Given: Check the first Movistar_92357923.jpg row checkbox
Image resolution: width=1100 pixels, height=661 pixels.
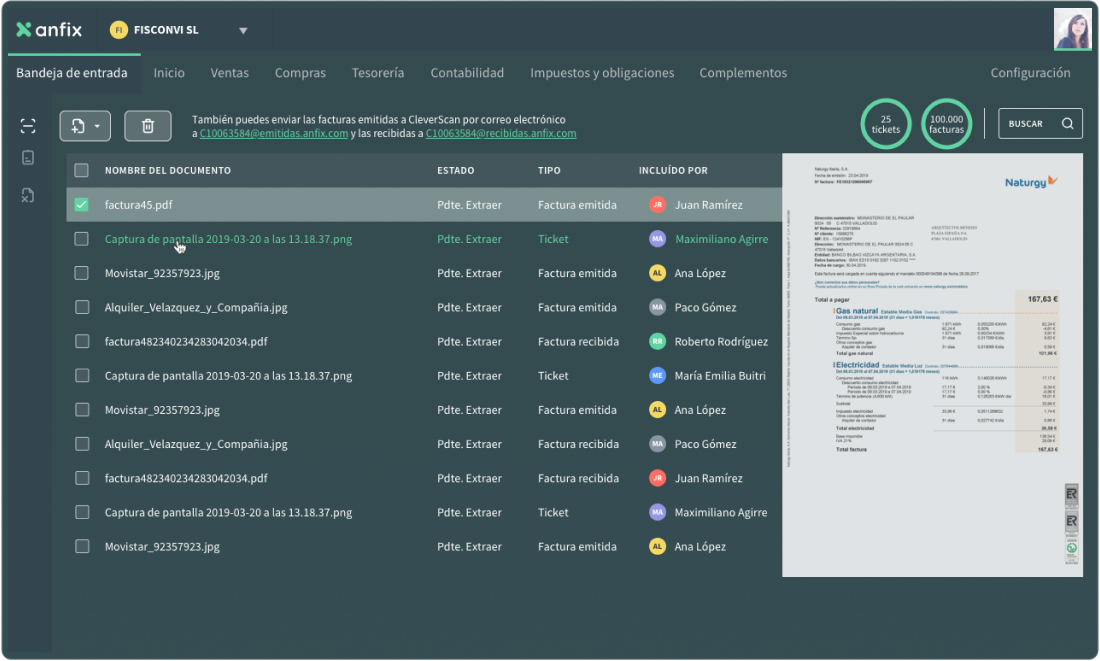Looking at the screenshot, I should [x=81, y=273].
